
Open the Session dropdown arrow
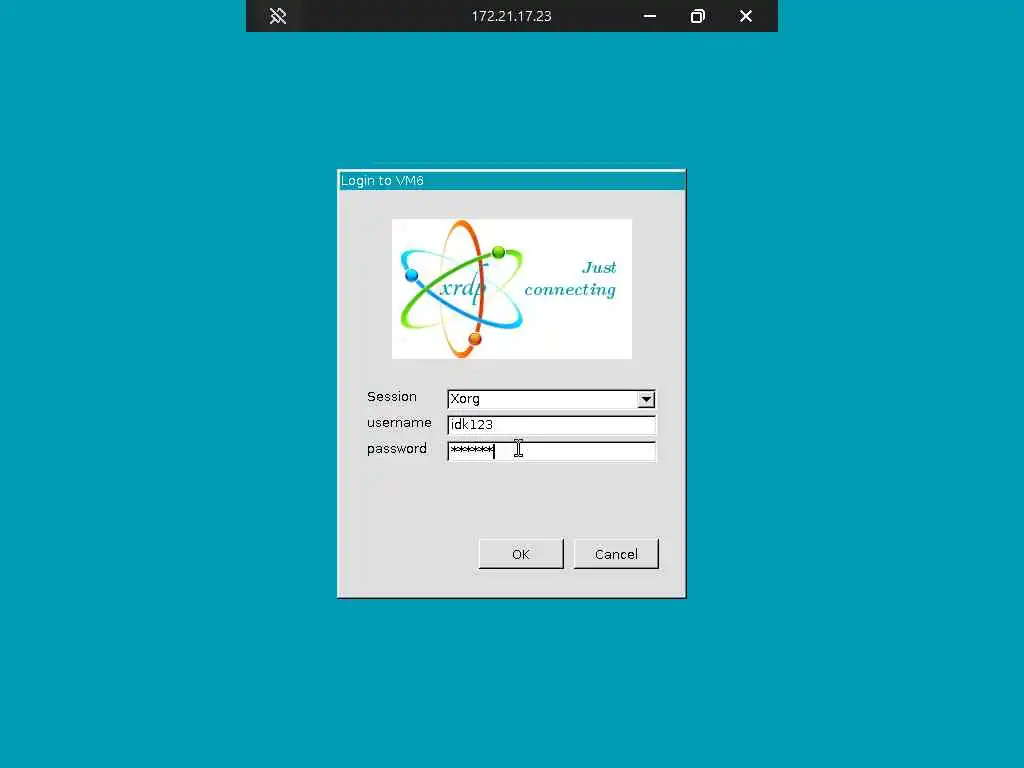coord(646,399)
